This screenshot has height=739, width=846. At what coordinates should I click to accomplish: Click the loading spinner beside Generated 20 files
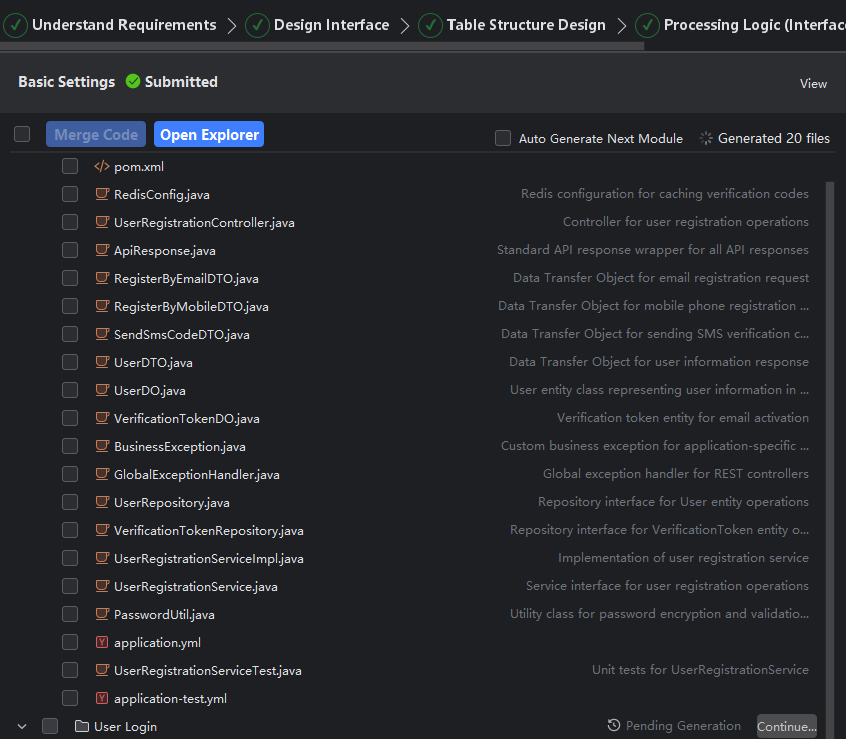[x=706, y=139]
